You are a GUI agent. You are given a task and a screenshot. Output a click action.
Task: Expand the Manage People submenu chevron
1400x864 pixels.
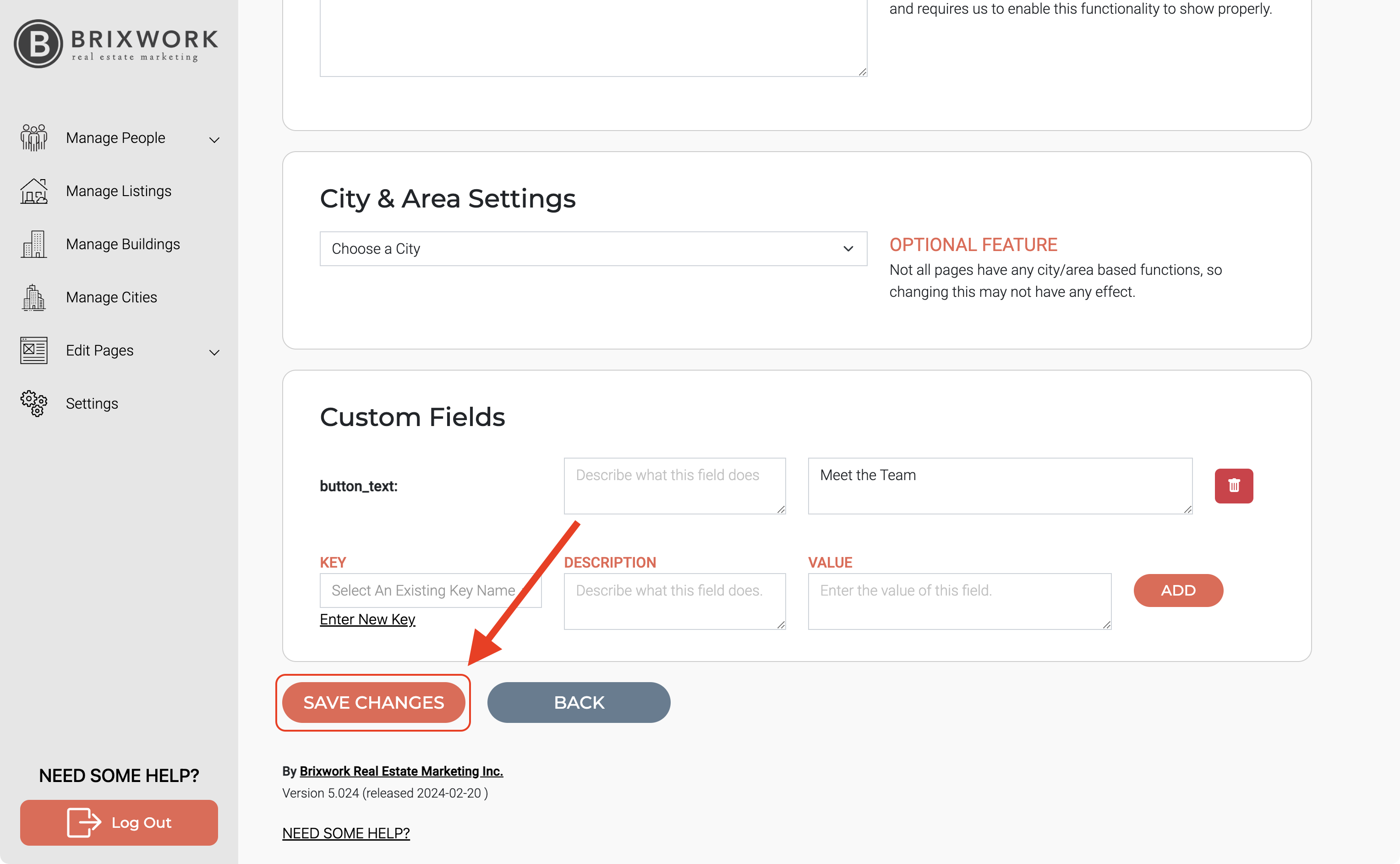click(x=214, y=139)
